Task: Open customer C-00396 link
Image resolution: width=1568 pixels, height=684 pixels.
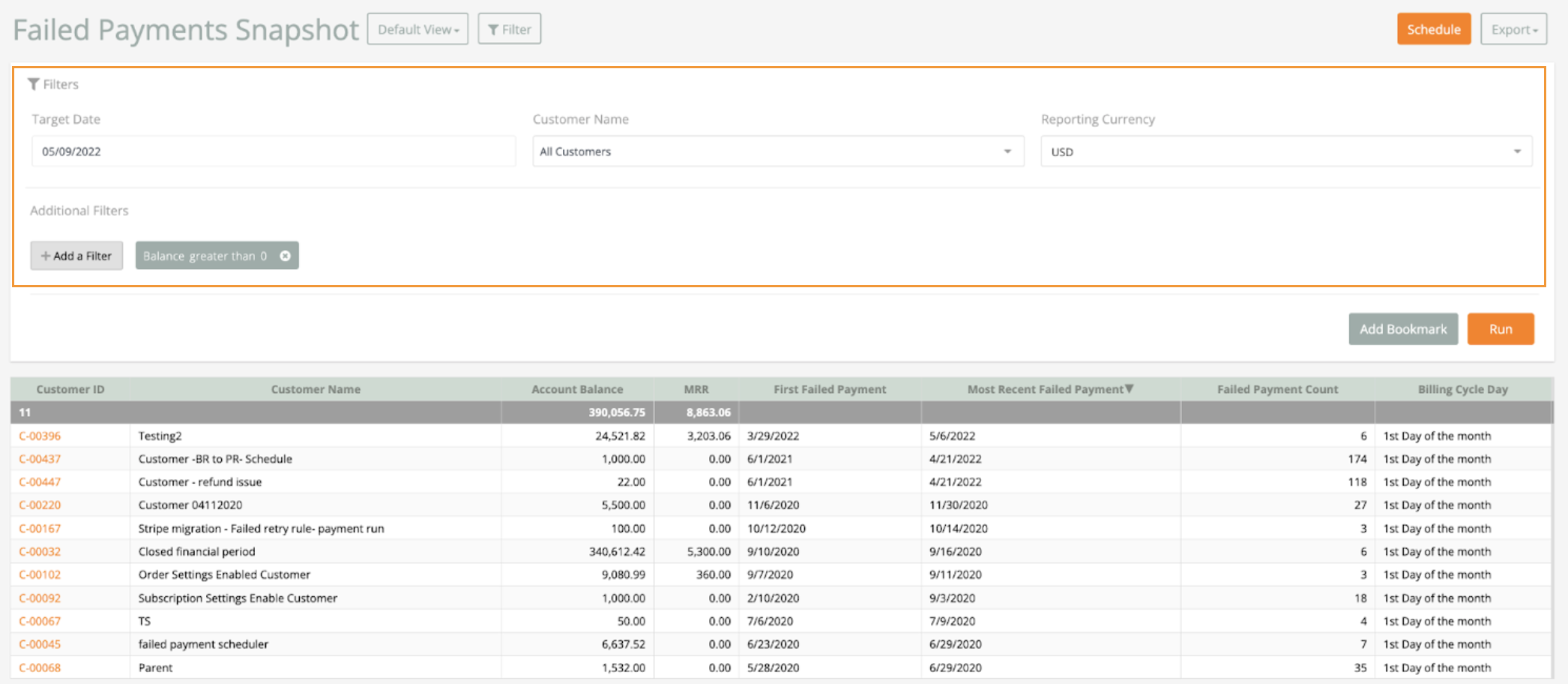Action: (40, 436)
